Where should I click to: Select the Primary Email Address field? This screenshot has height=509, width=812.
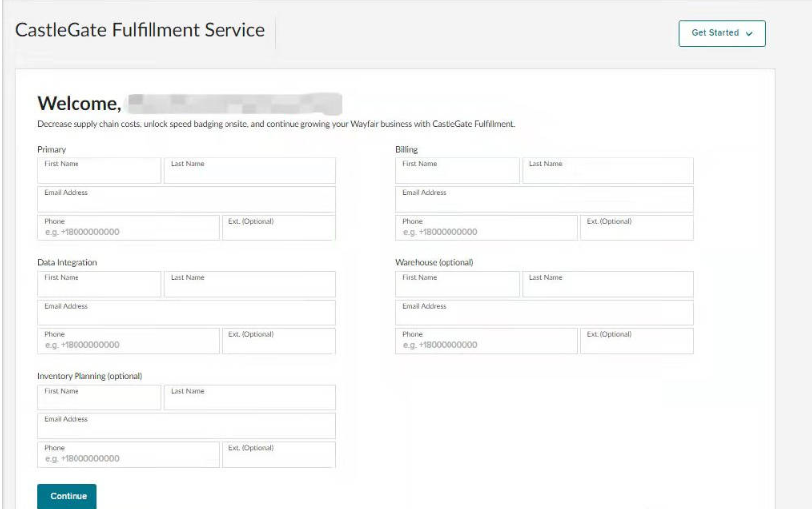click(186, 199)
